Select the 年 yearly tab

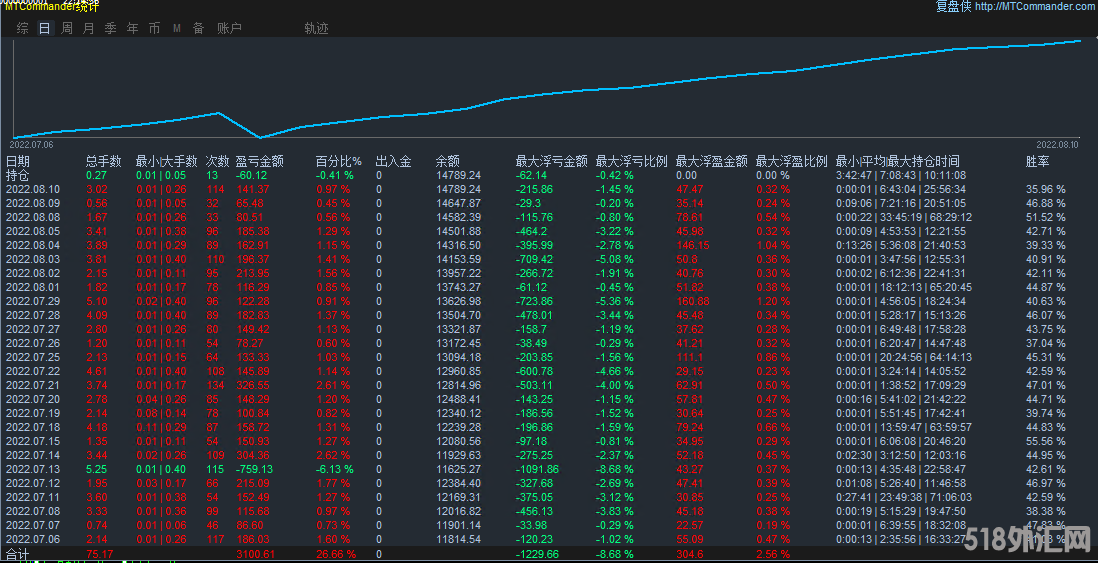point(132,29)
